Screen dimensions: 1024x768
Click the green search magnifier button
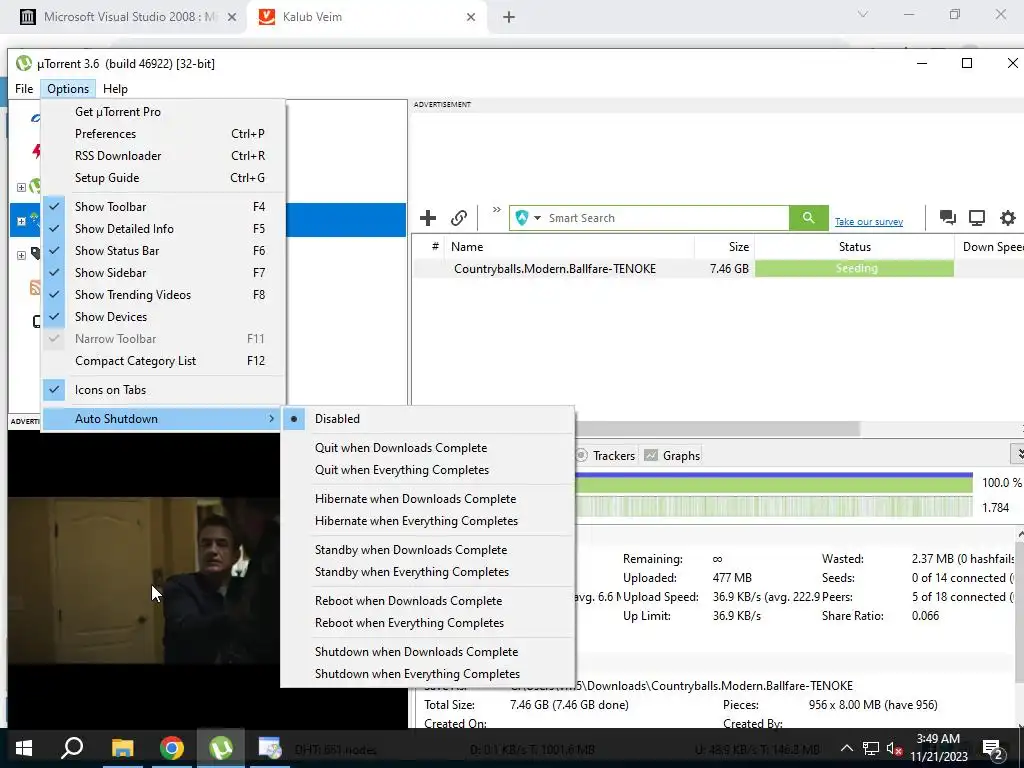coord(808,218)
